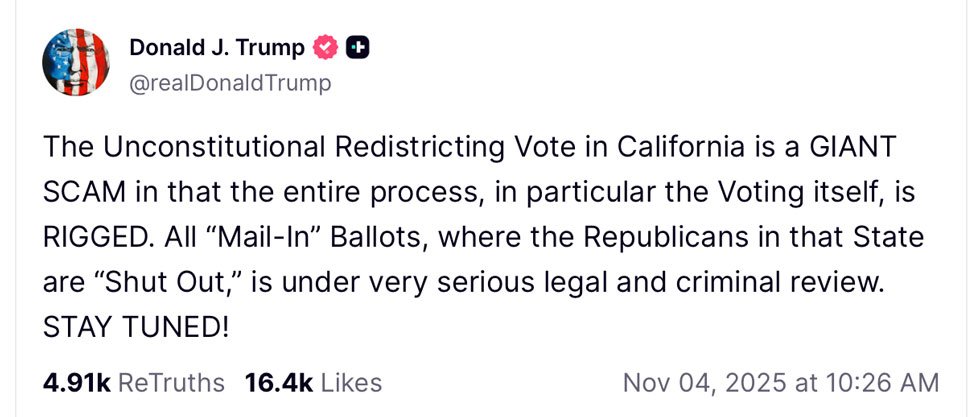This screenshot has height=417, width=980.
Task: Click the Likes label
Action: pyautogui.click(x=350, y=382)
